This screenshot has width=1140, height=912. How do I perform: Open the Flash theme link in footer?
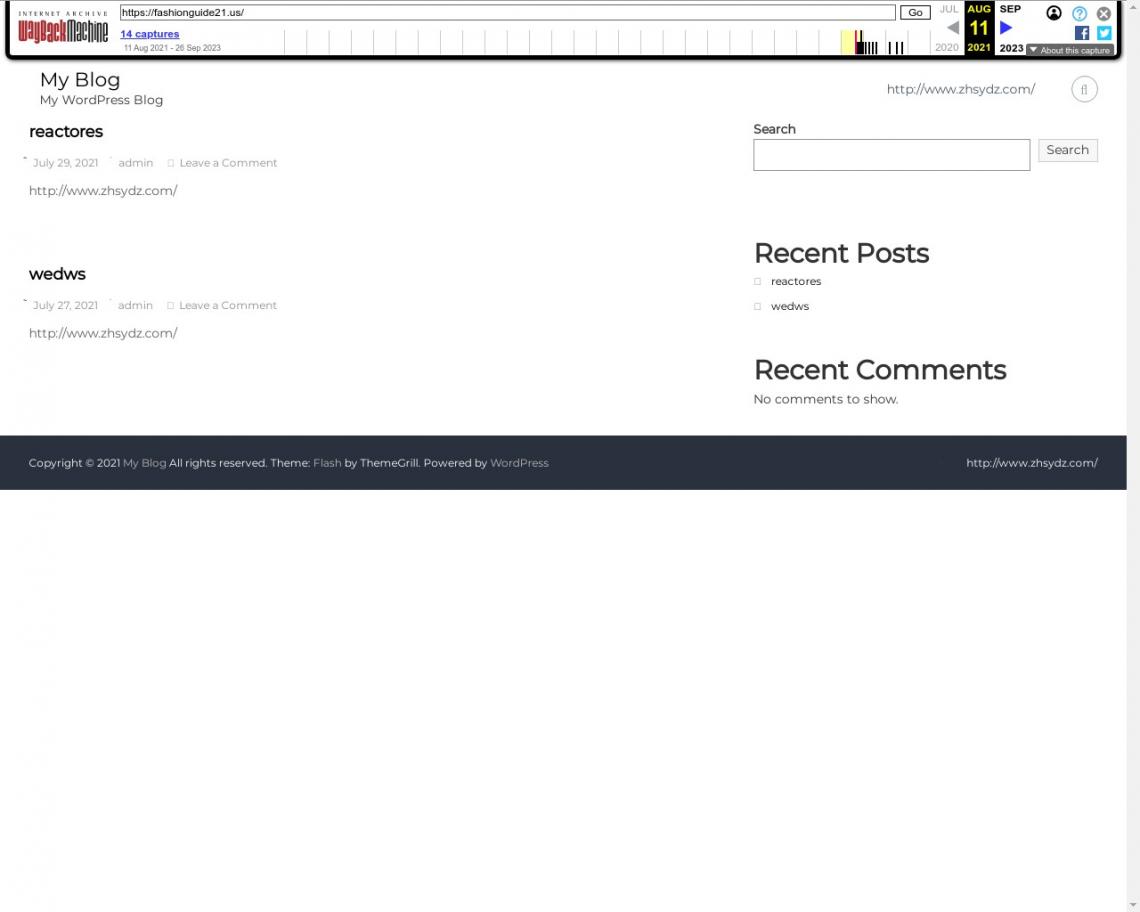[x=327, y=463]
